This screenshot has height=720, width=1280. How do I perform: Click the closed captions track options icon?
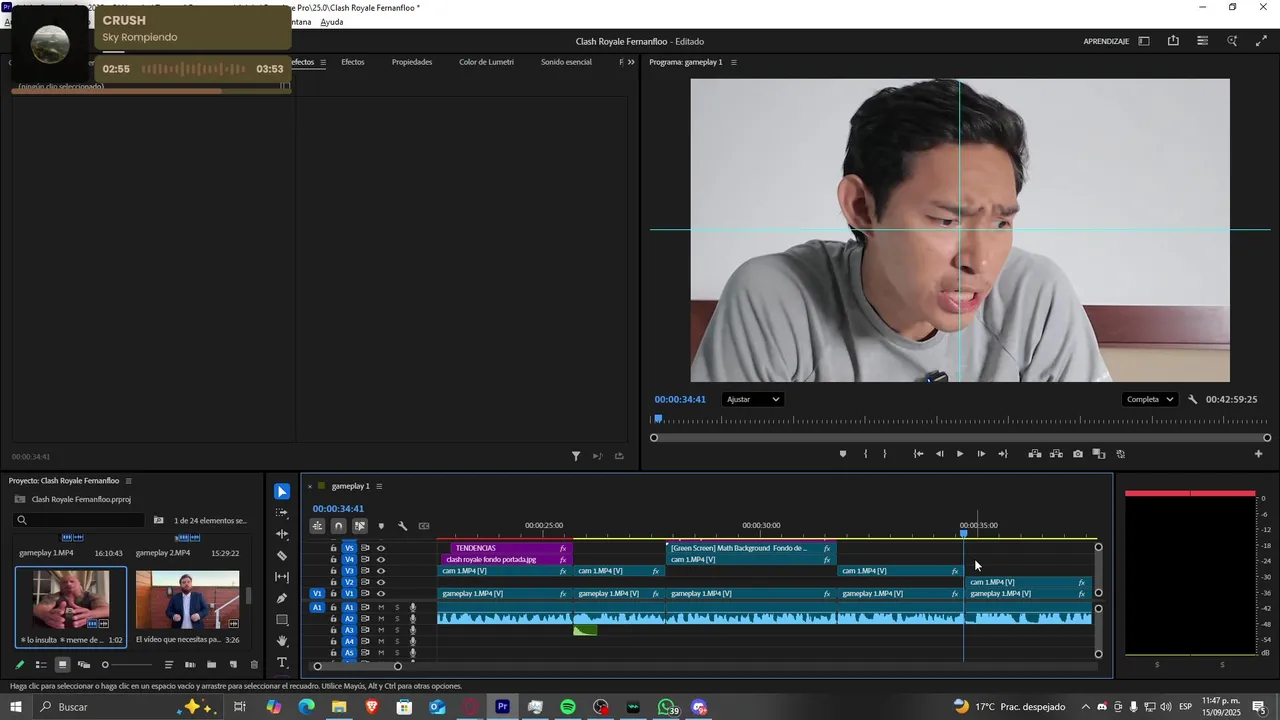(424, 526)
